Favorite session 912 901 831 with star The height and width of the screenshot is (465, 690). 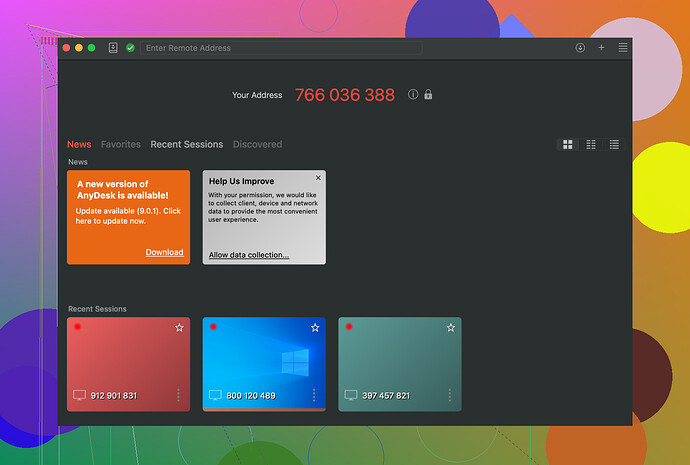coord(180,328)
